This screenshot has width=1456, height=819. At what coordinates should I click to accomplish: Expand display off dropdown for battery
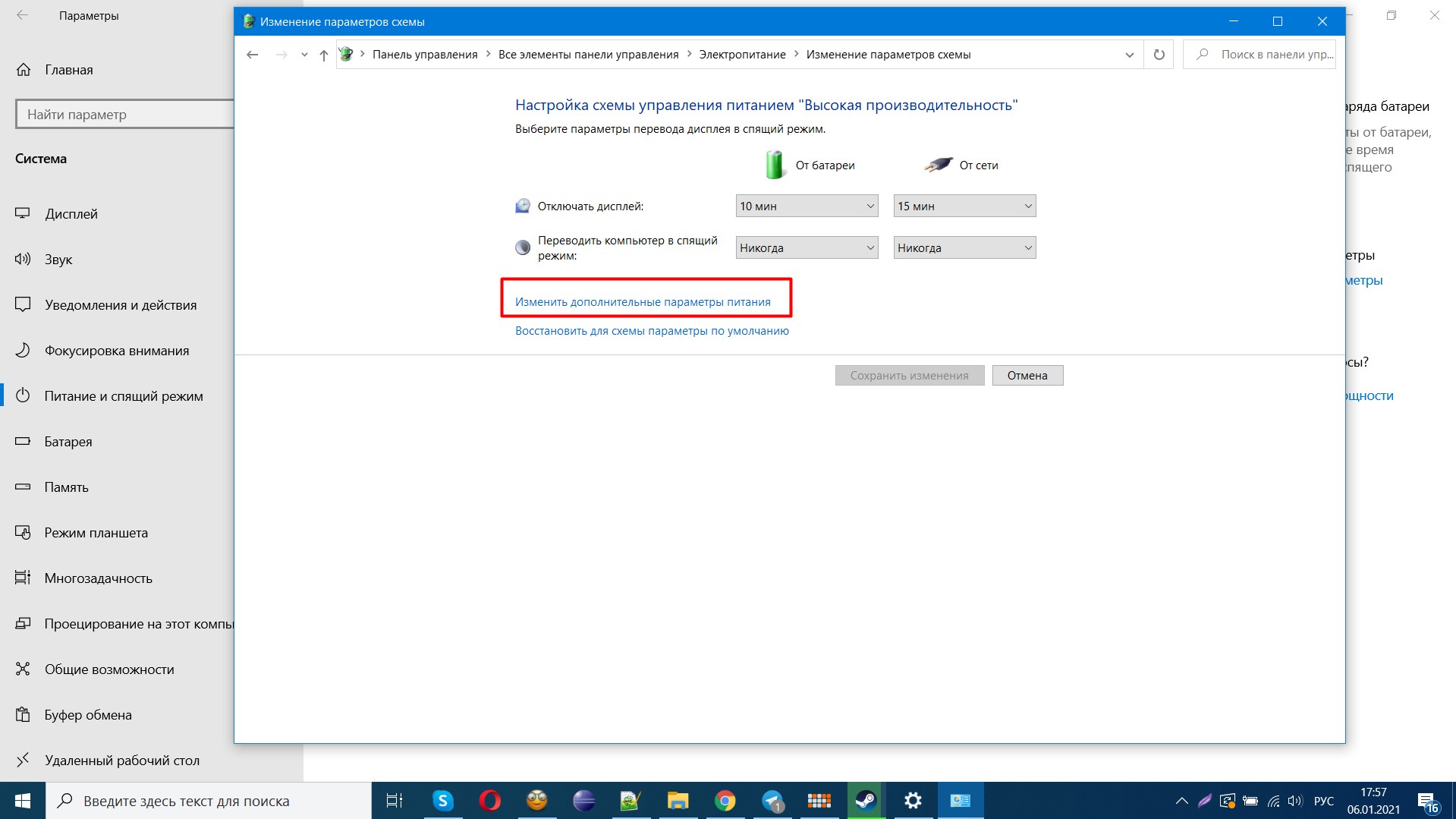tap(807, 206)
